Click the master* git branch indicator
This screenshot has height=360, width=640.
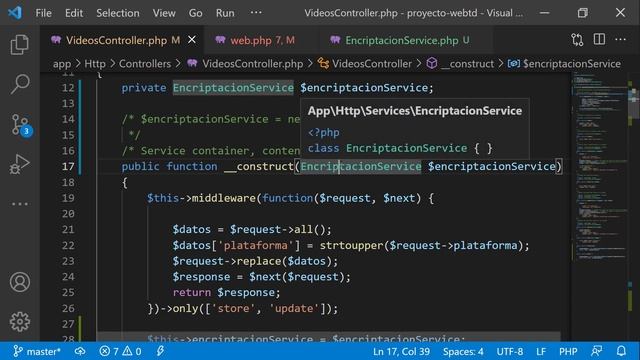click(37, 351)
